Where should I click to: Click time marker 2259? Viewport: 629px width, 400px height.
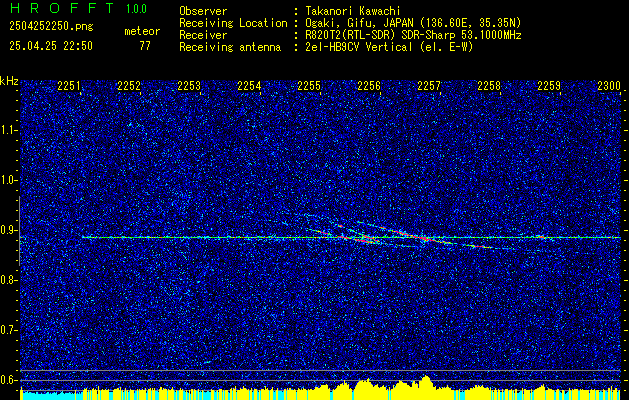(x=549, y=86)
